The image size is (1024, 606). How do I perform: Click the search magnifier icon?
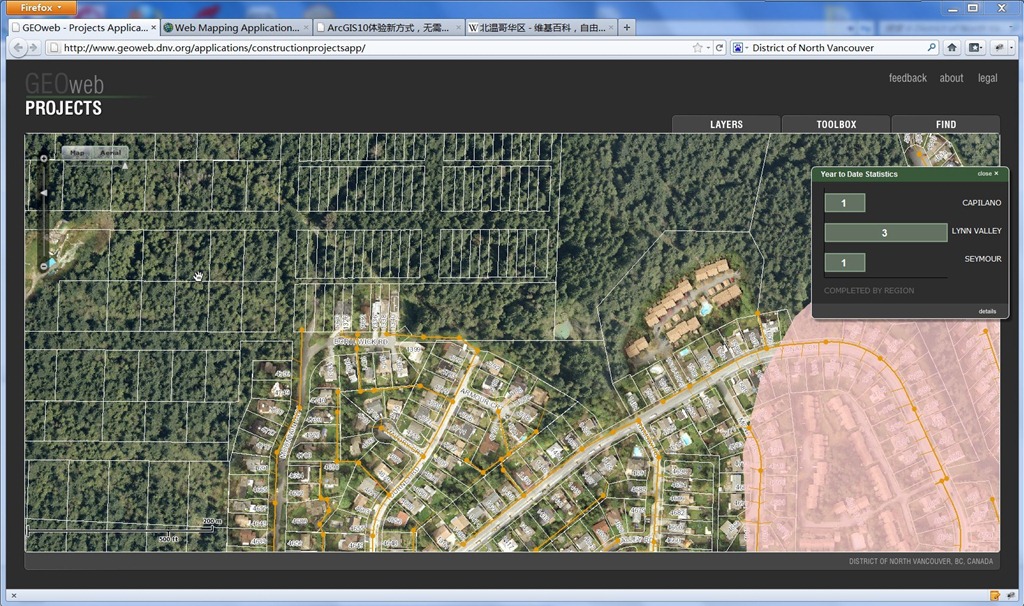(x=931, y=47)
